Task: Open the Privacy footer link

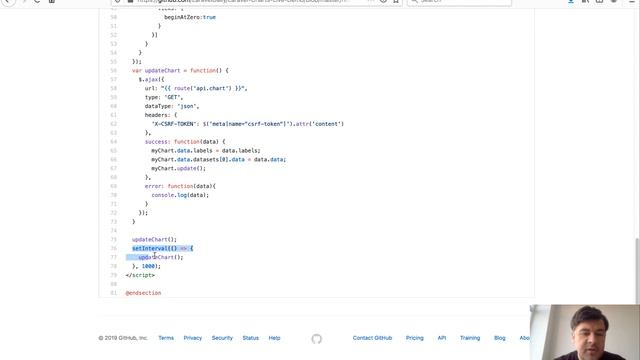Action: [193, 338]
